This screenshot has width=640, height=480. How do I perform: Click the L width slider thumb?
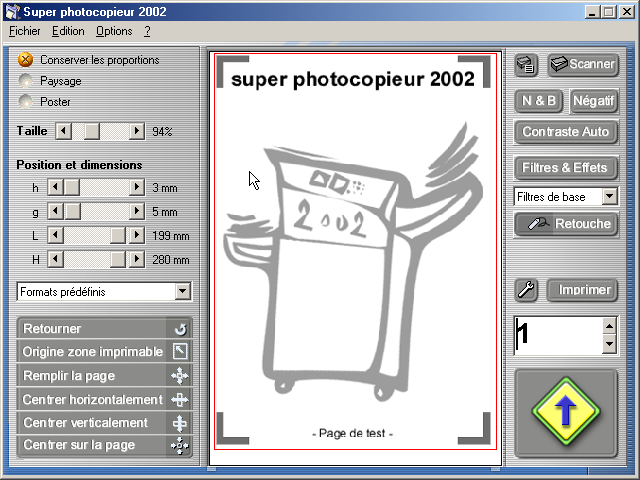click(118, 236)
